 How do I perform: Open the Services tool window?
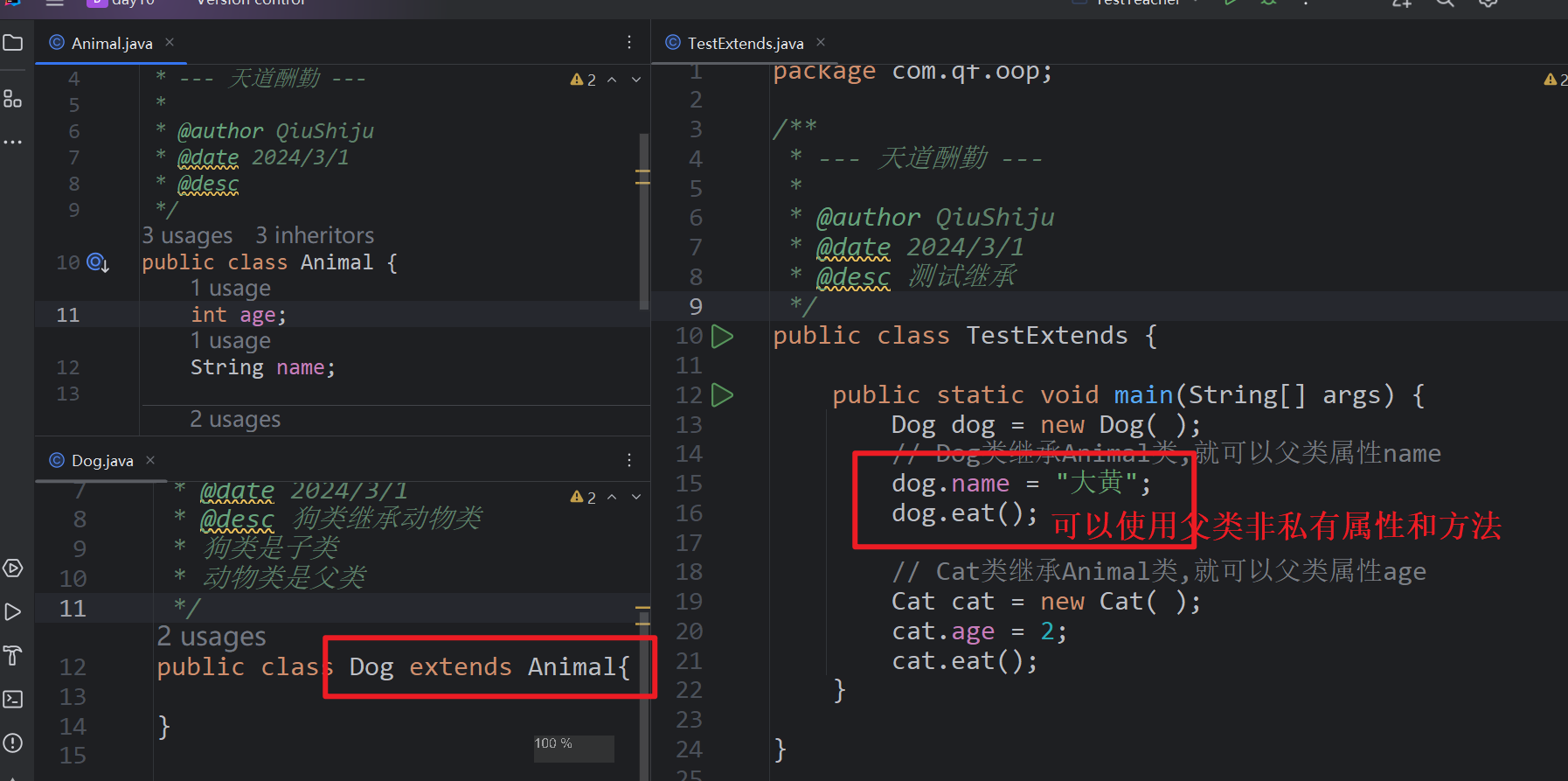click(x=13, y=568)
